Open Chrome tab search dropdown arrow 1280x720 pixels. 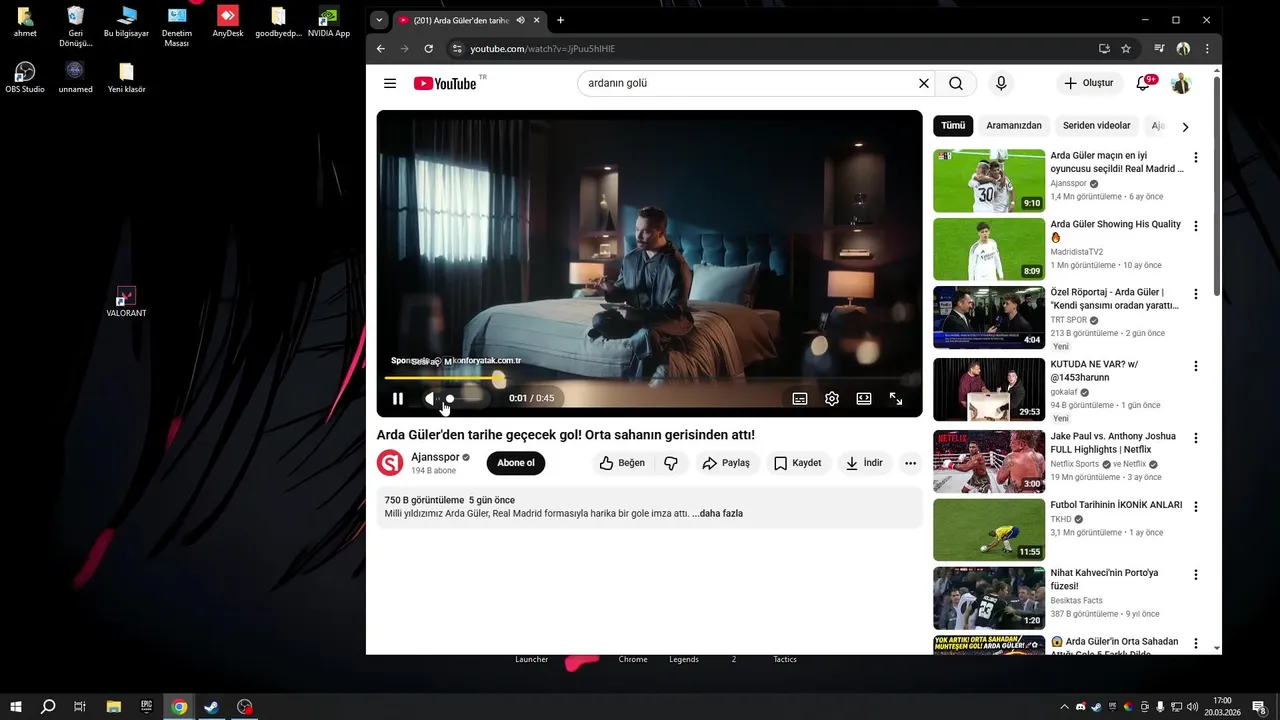tap(379, 20)
